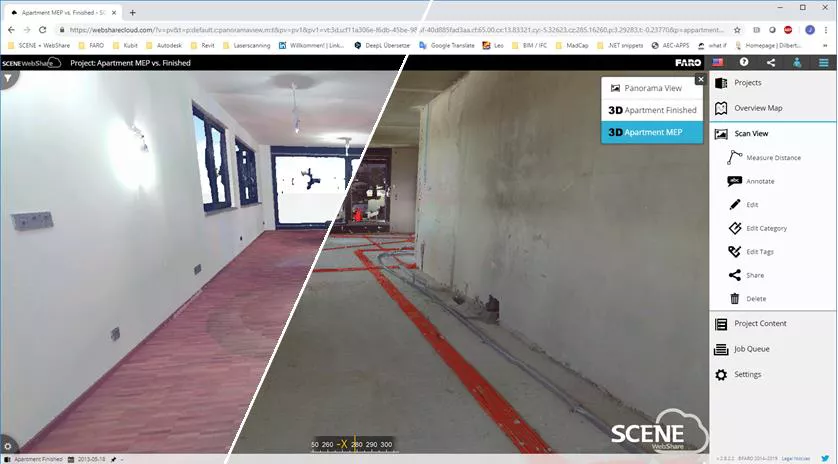Click the FARO logo in header

688,63
